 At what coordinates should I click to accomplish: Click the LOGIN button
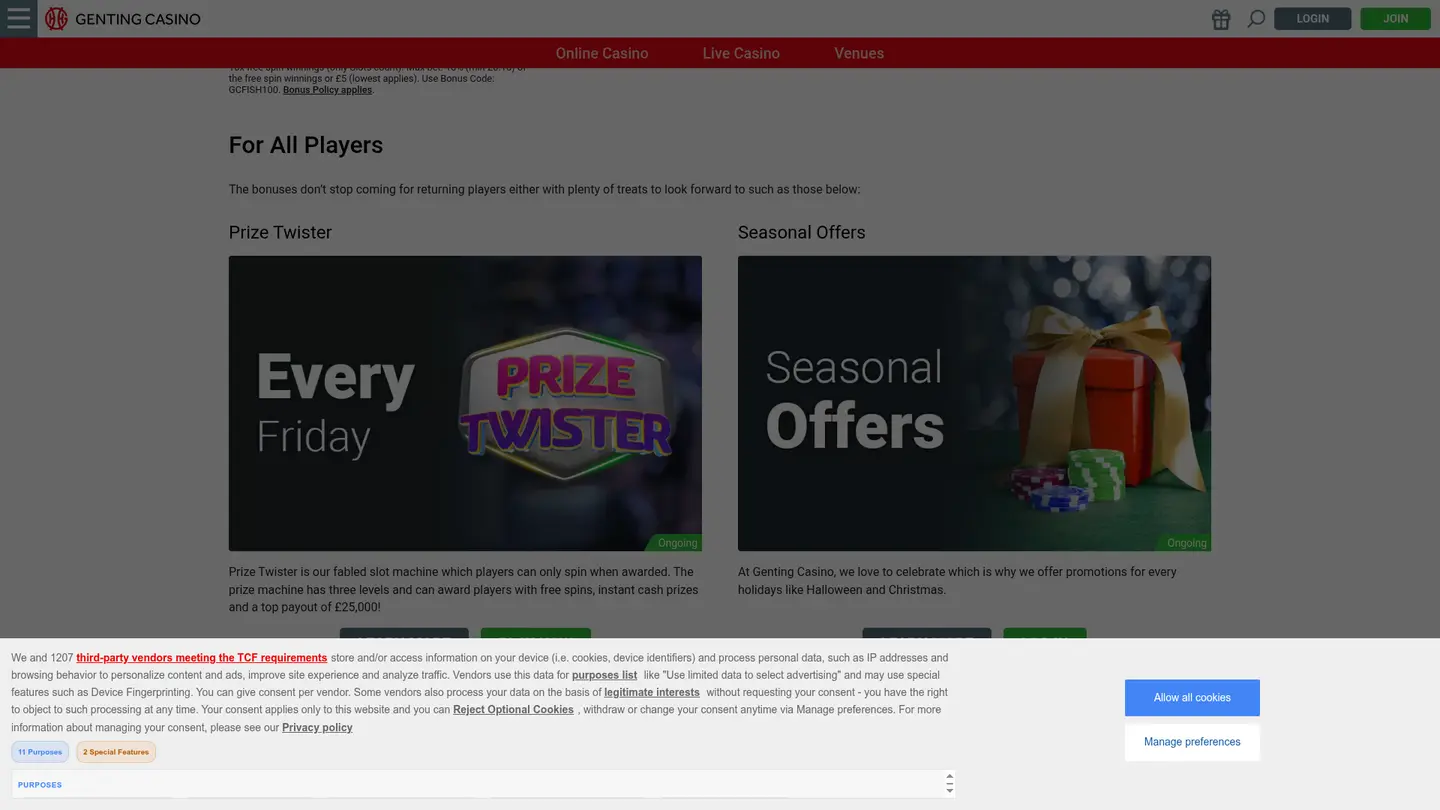pyautogui.click(x=1312, y=19)
